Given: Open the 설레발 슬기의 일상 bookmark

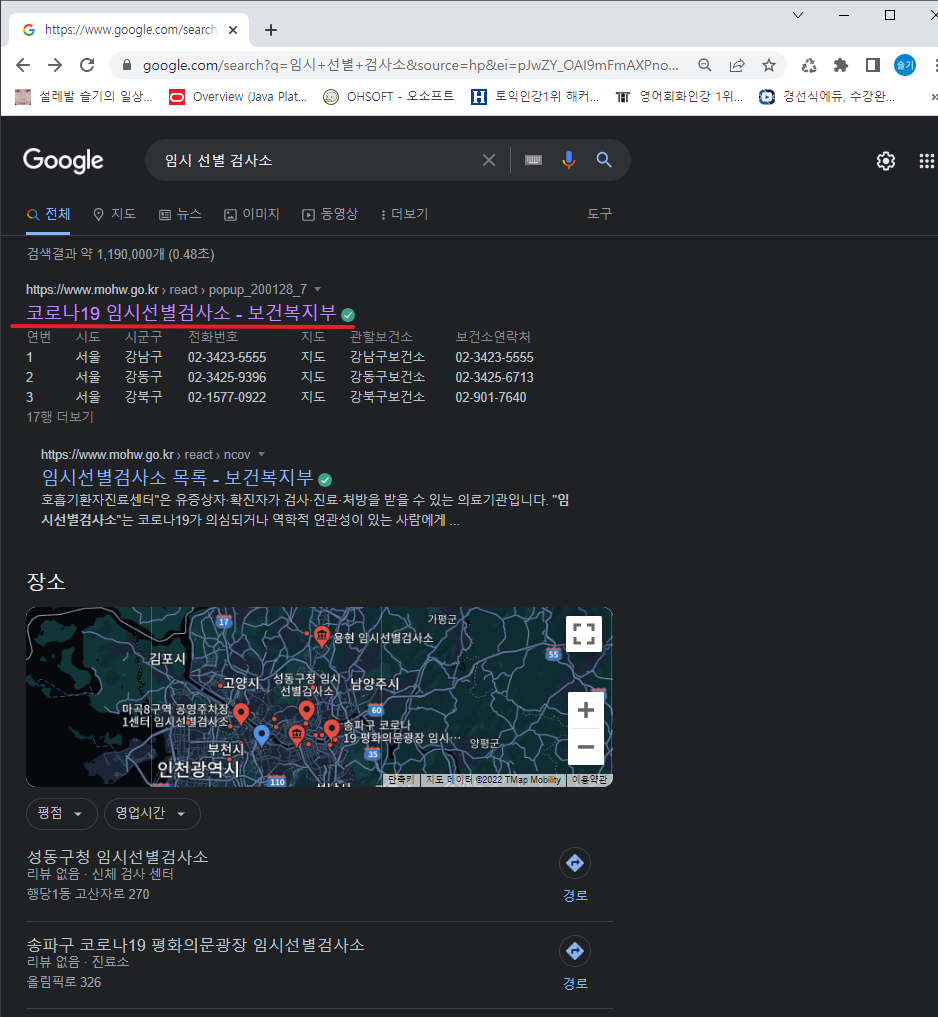Looking at the screenshot, I should [x=84, y=97].
